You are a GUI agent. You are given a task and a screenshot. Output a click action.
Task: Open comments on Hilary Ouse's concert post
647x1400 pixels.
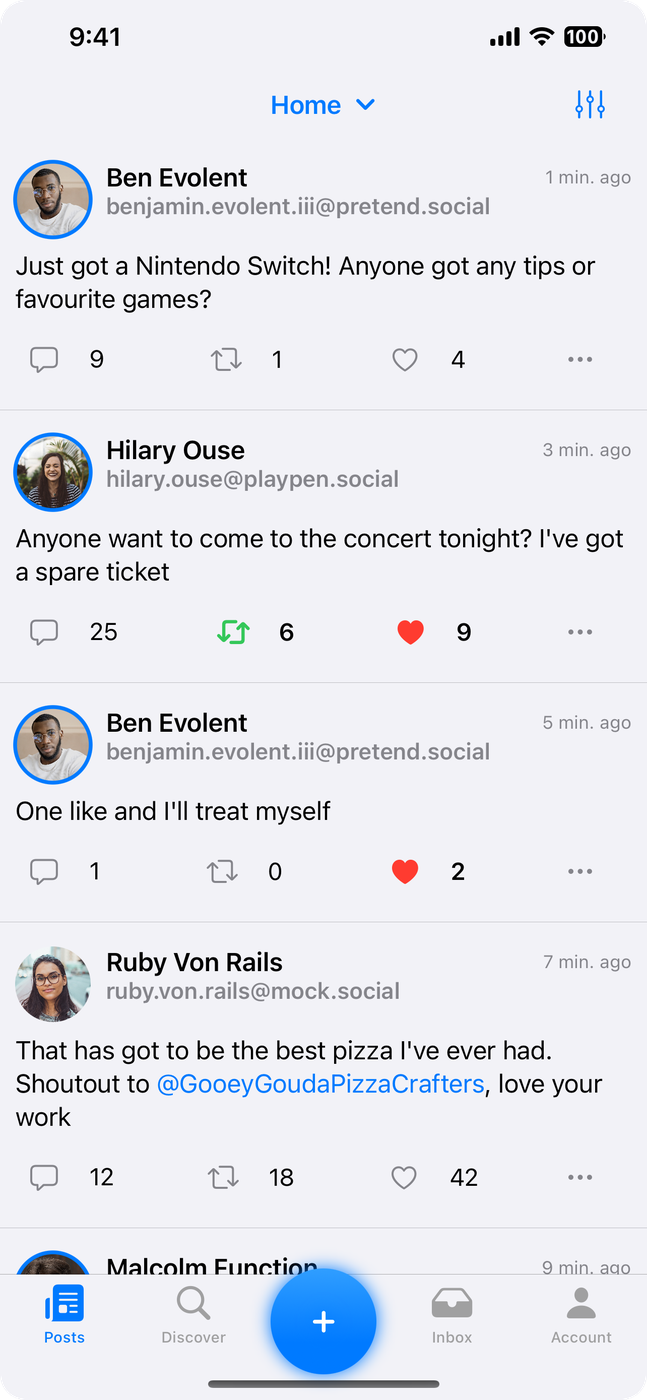44,632
